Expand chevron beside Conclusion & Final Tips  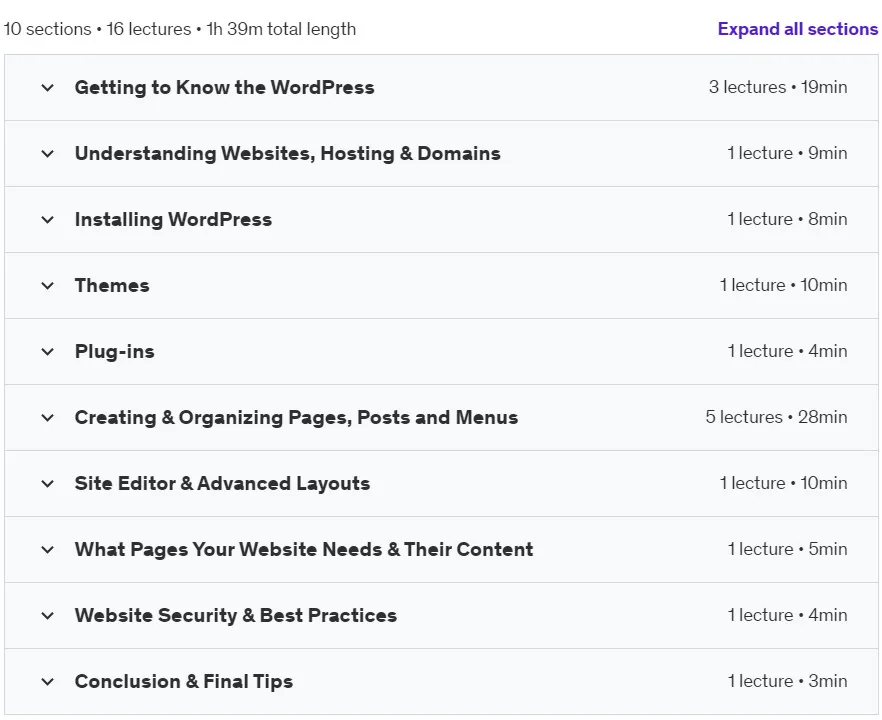click(x=48, y=682)
